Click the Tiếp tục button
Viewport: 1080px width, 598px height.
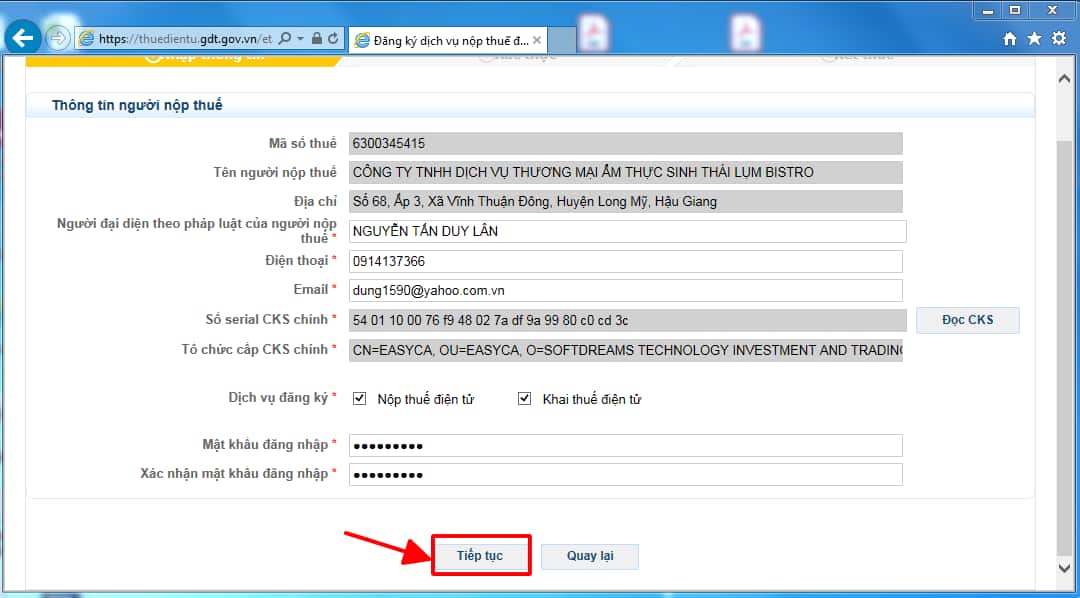coord(480,555)
